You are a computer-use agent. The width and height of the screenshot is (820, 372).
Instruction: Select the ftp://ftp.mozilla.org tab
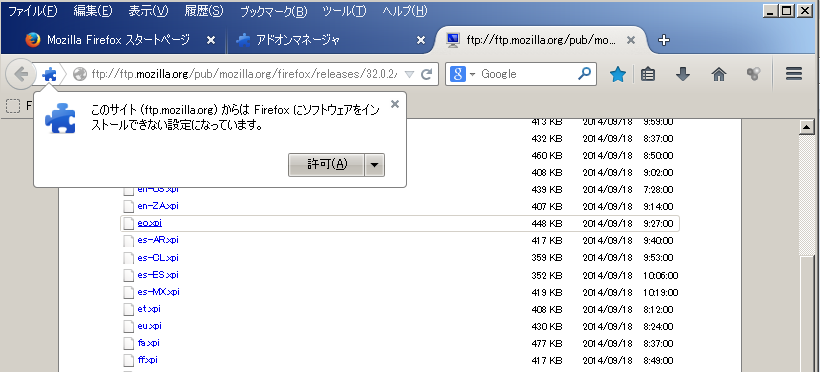coord(540,40)
